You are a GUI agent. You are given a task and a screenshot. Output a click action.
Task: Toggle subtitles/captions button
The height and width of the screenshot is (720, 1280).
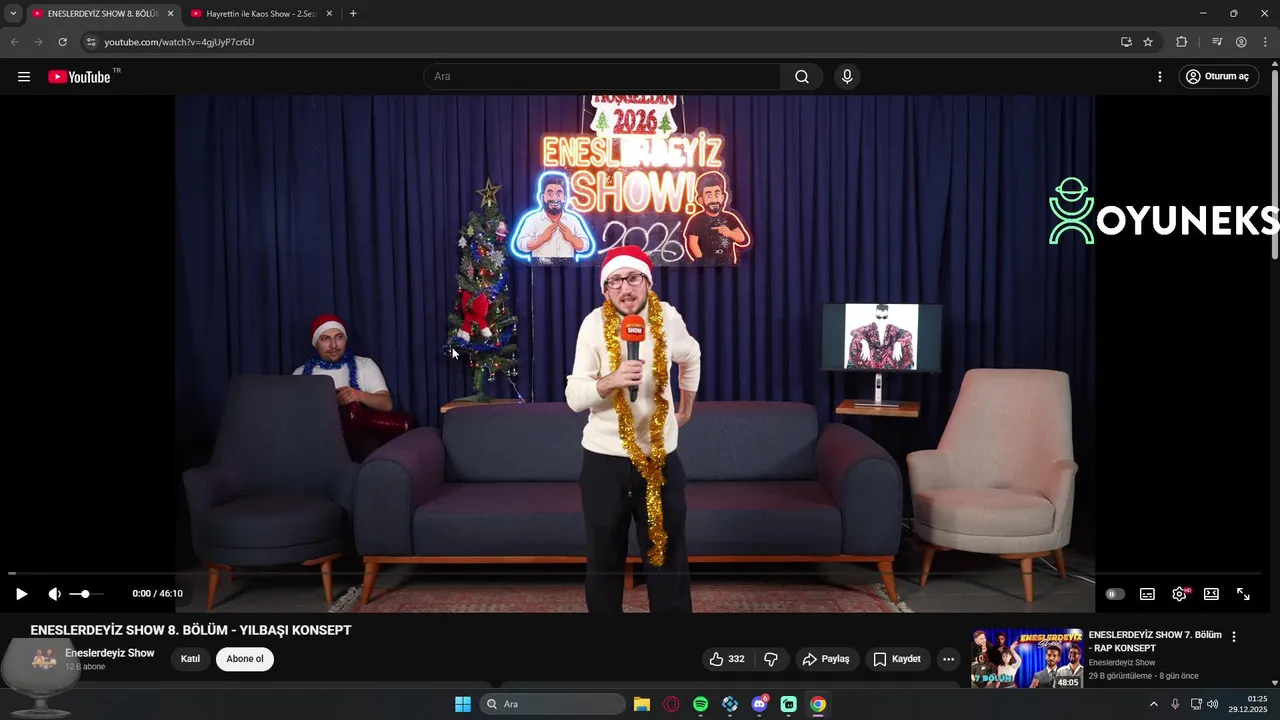point(1147,594)
